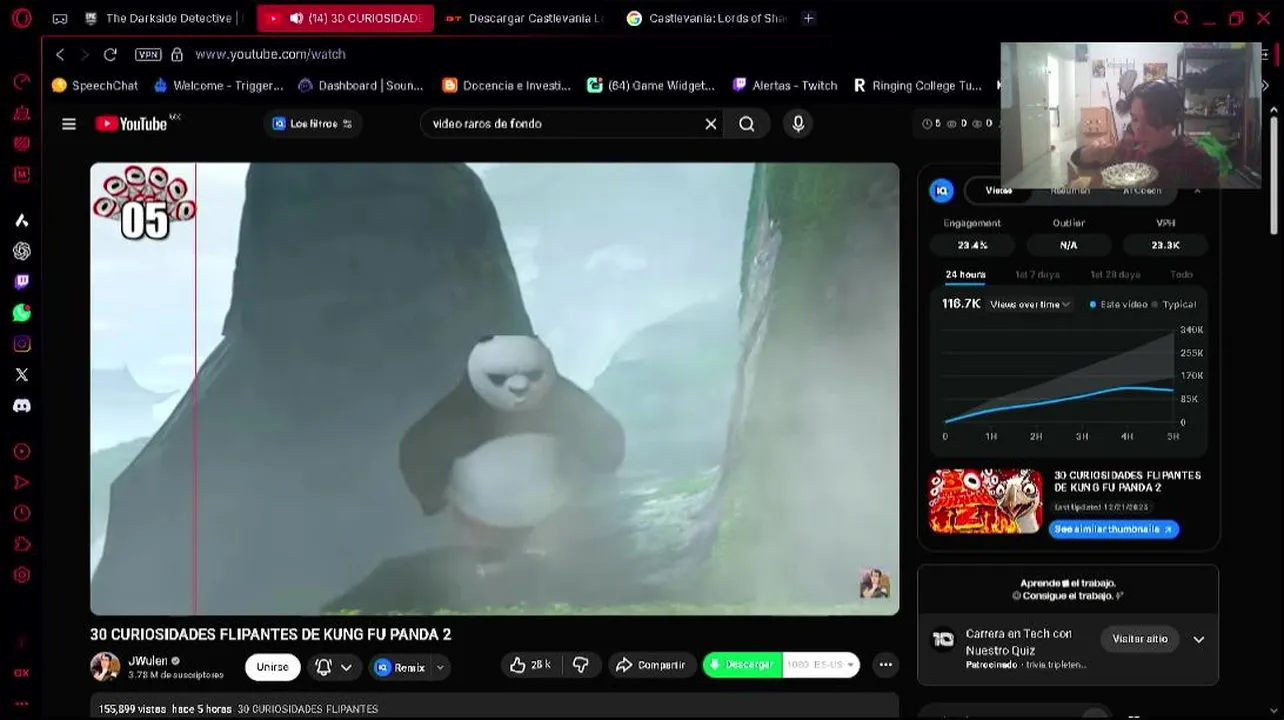Viewport: 1284px width, 720px height.
Task: Open X (Twitter) in the Opera sidebar
Action: [22, 375]
